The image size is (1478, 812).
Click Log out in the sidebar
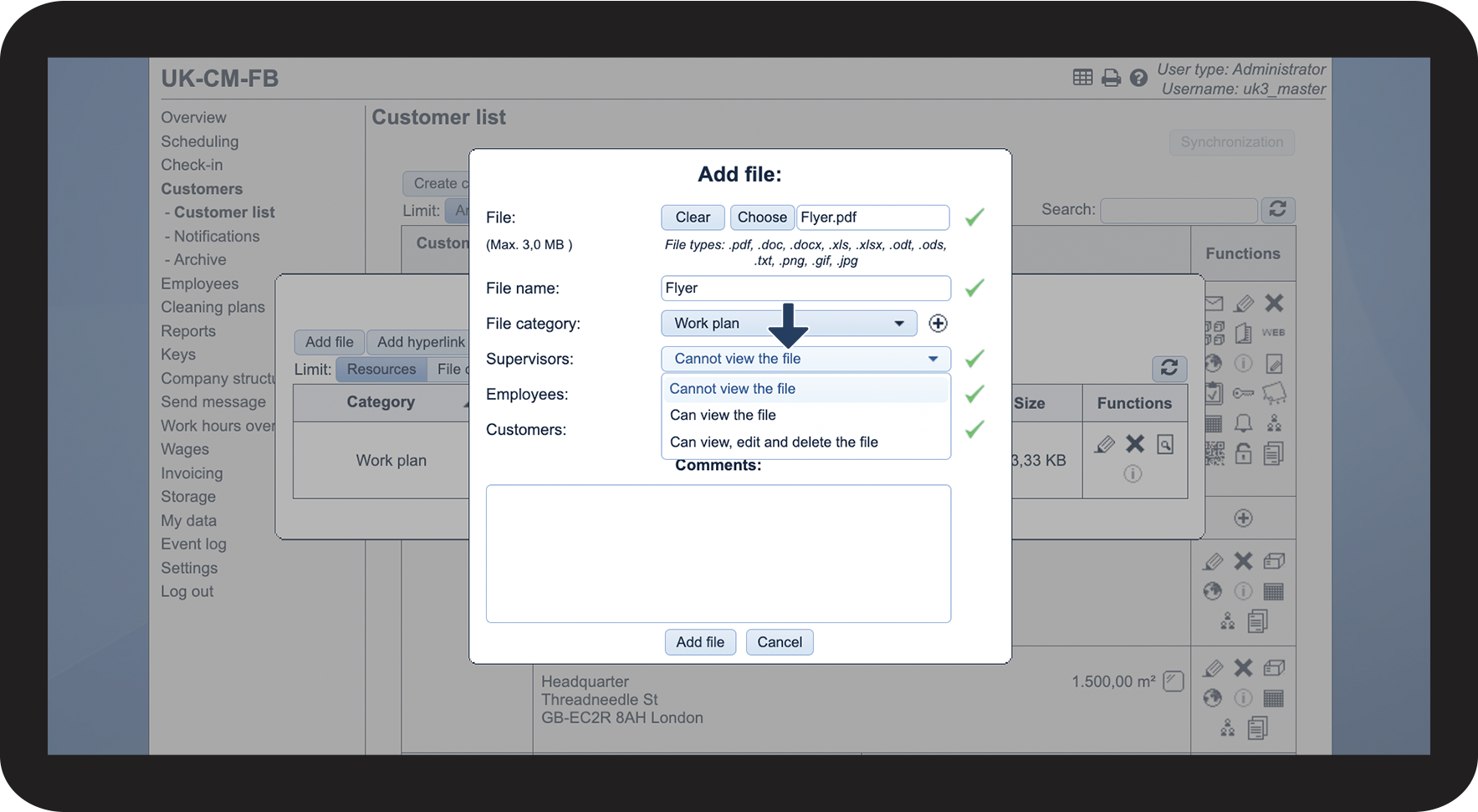[187, 592]
